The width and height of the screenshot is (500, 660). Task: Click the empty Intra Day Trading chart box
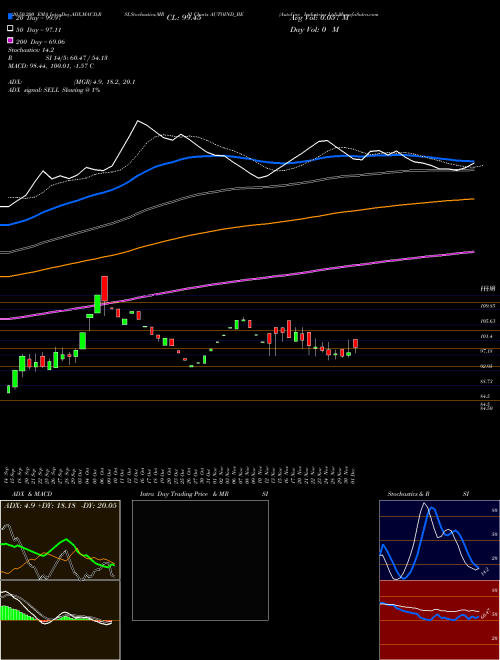200,560
